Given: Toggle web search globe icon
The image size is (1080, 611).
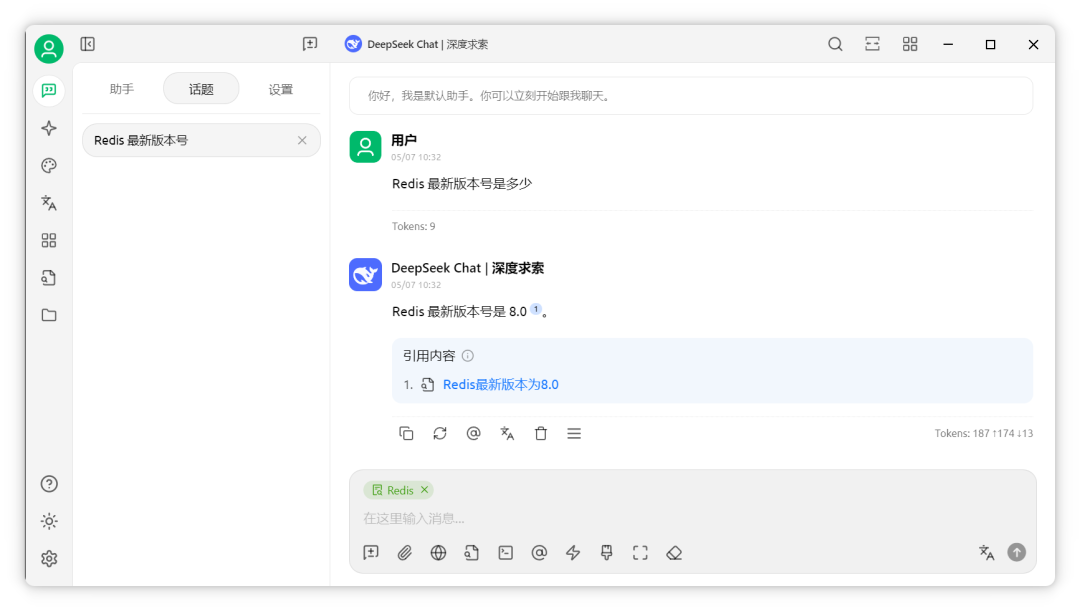Looking at the screenshot, I should [438, 552].
